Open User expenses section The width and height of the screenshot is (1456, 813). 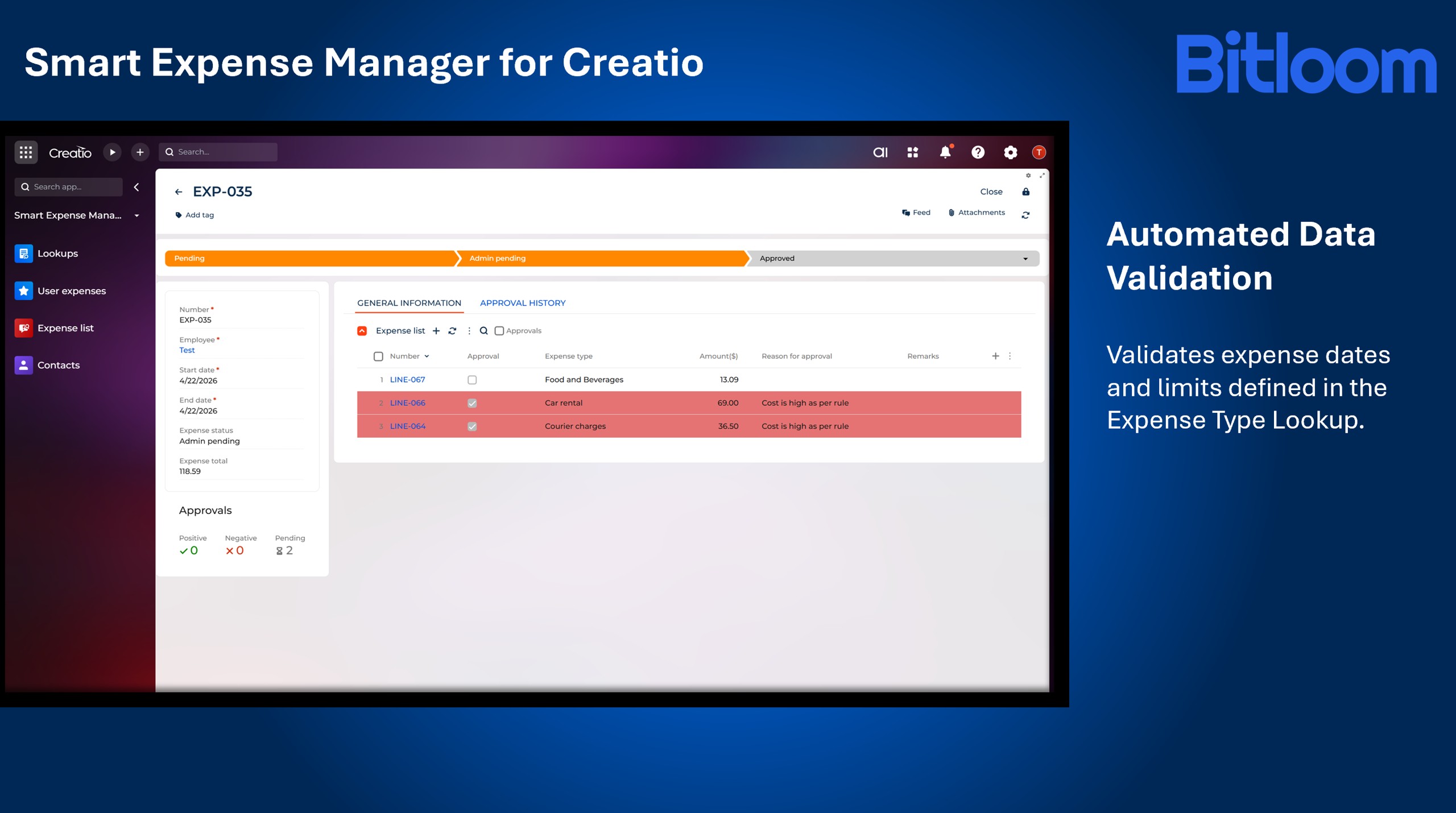pyautogui.click(x=71, y=291)
